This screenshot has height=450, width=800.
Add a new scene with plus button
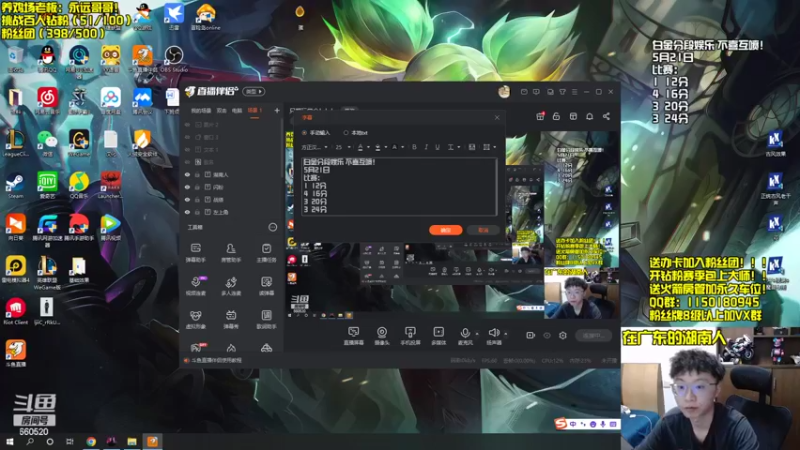coord(277,110)
